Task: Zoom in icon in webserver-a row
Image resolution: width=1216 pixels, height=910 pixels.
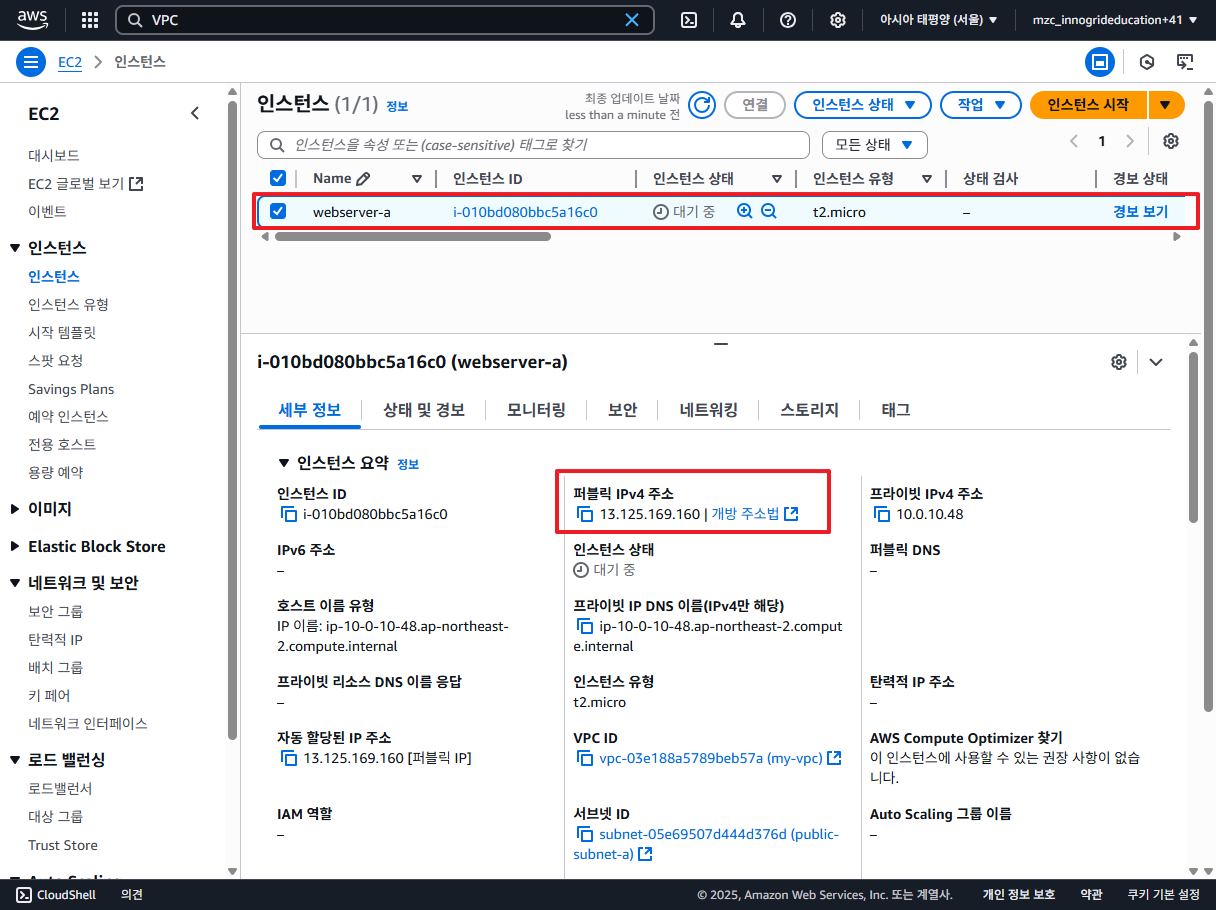Action: (x=744, y=212)
